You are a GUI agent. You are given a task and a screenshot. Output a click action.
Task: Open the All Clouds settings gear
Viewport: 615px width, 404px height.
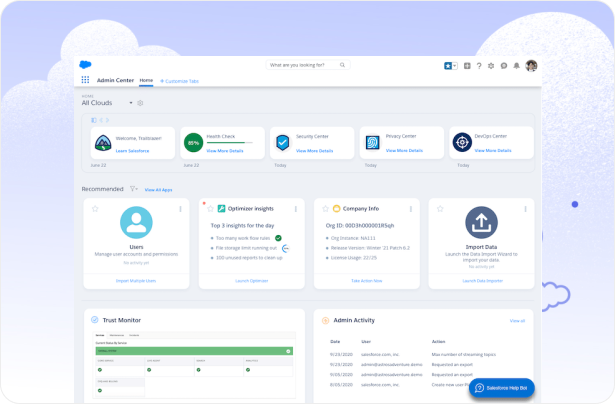(140, 103)
